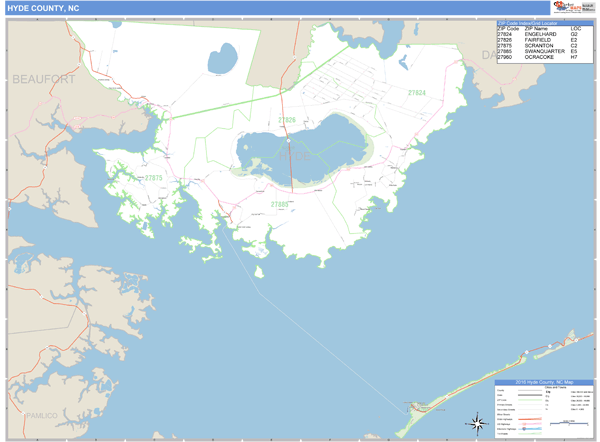The image size is (600, 442).
Task: Click the green 27824 label on the map
Action: point(416,92)
